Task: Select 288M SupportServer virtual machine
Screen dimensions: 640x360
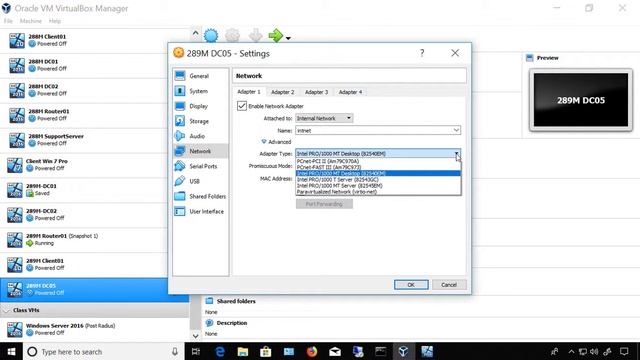Action: point(95,140)
